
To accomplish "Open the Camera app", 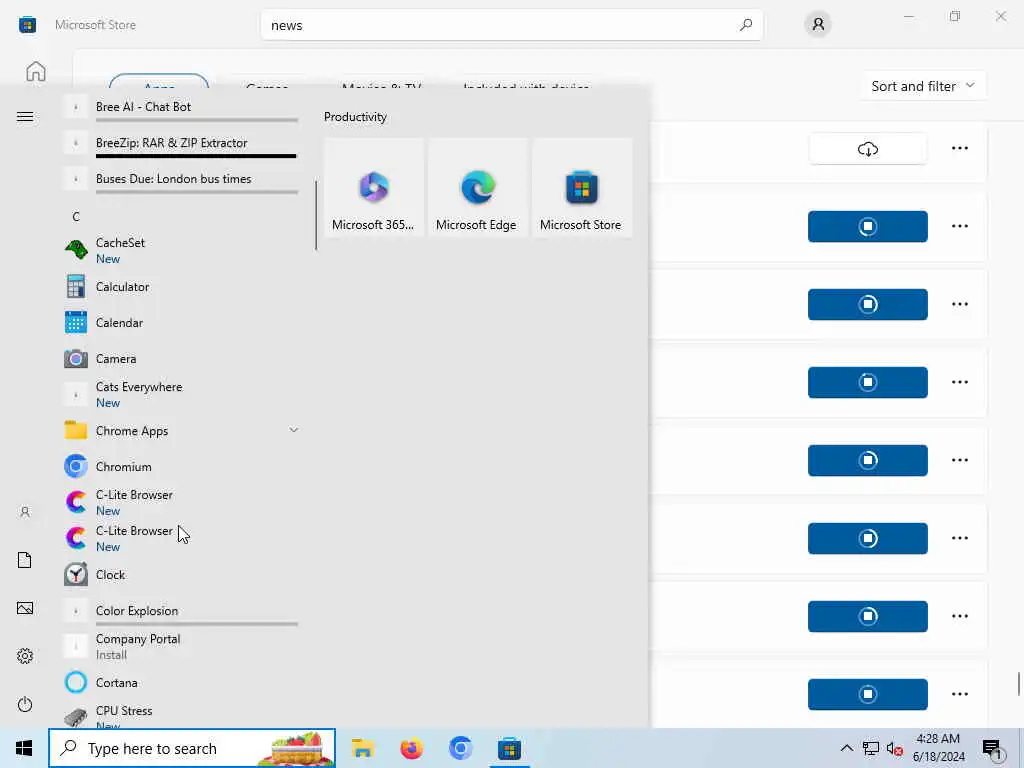I will click(x=180, y=359).
